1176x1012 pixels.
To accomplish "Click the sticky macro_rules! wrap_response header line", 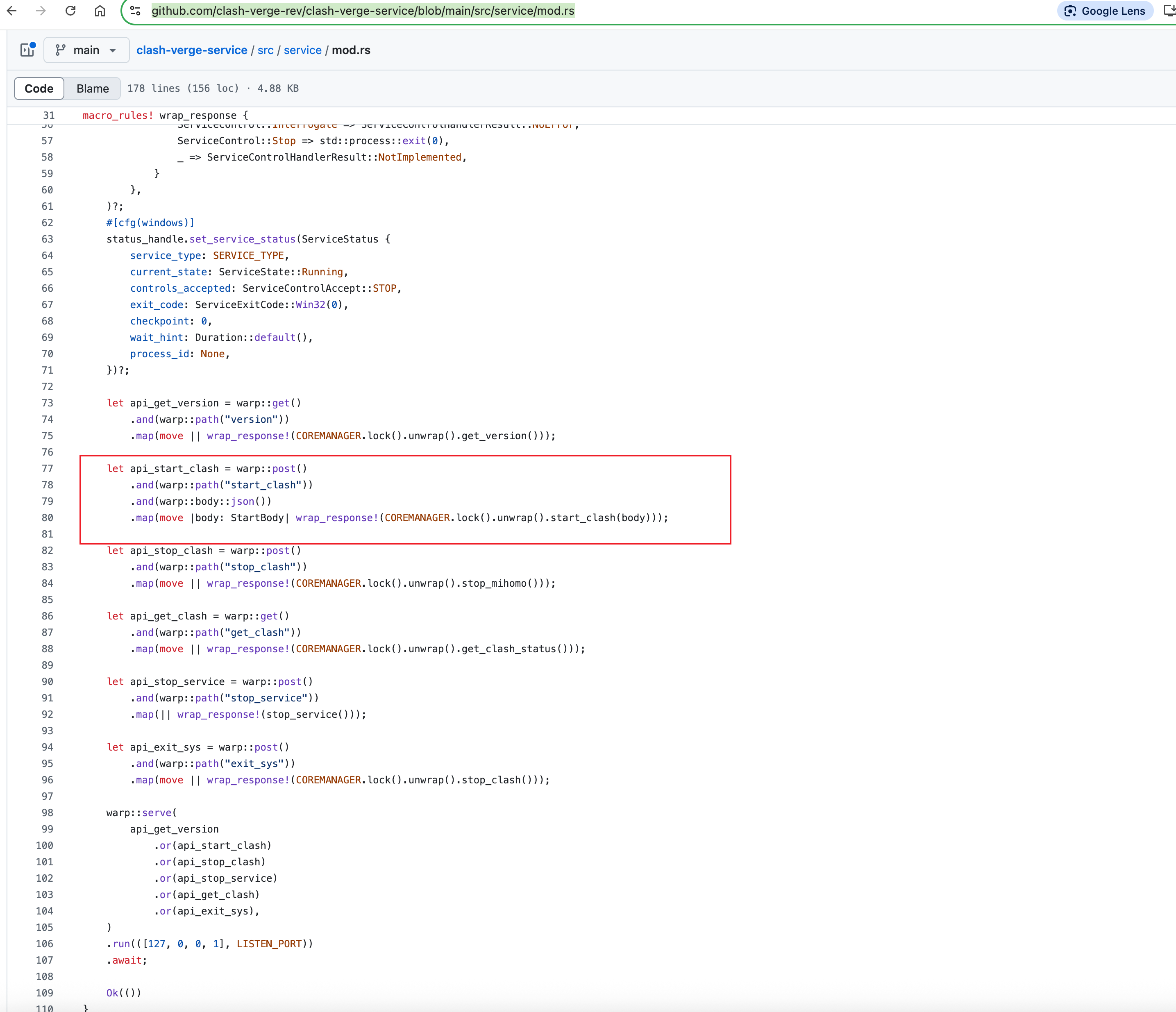I will [165, 115].
